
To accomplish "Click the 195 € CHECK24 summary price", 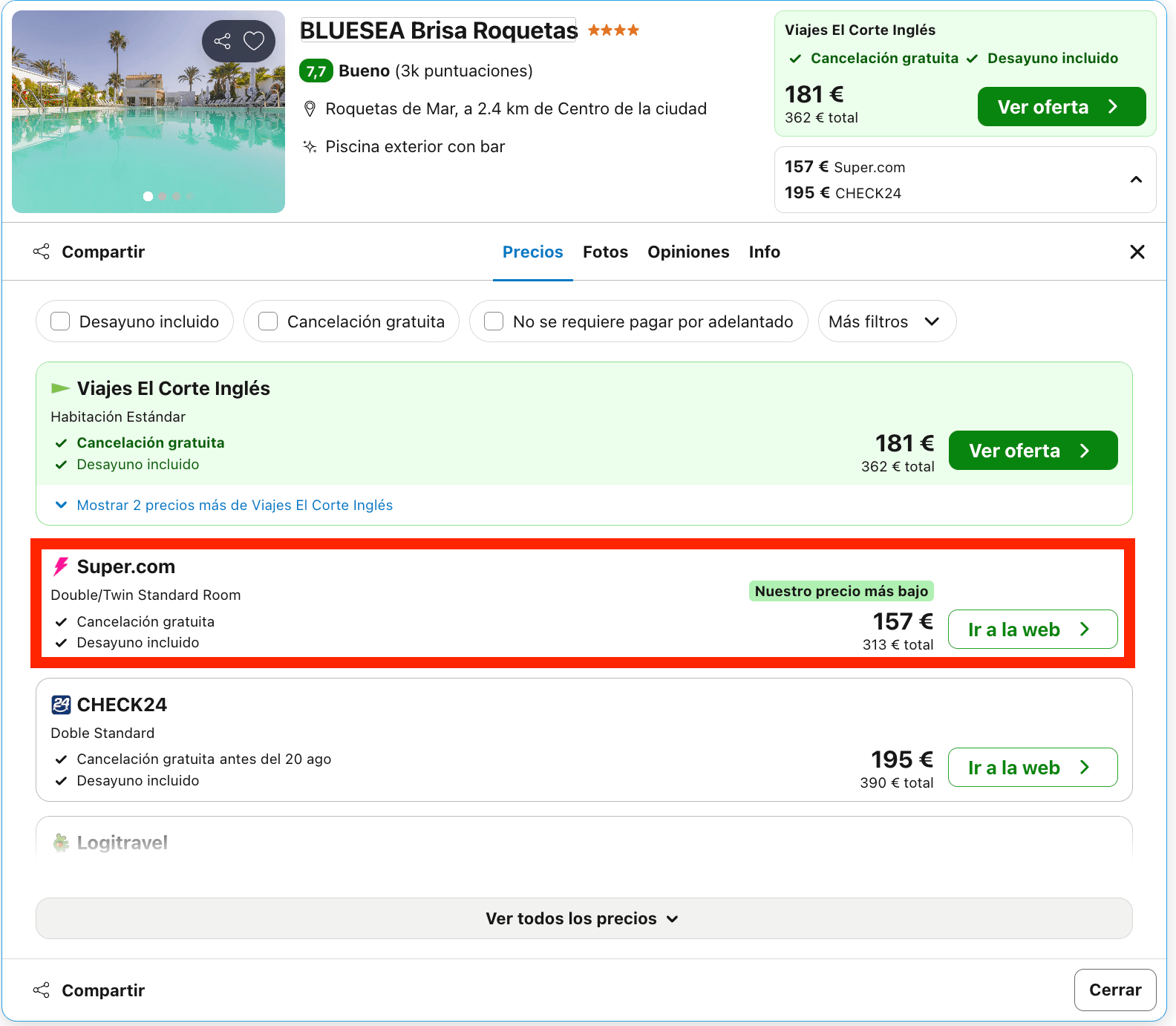I will (843, 193).
